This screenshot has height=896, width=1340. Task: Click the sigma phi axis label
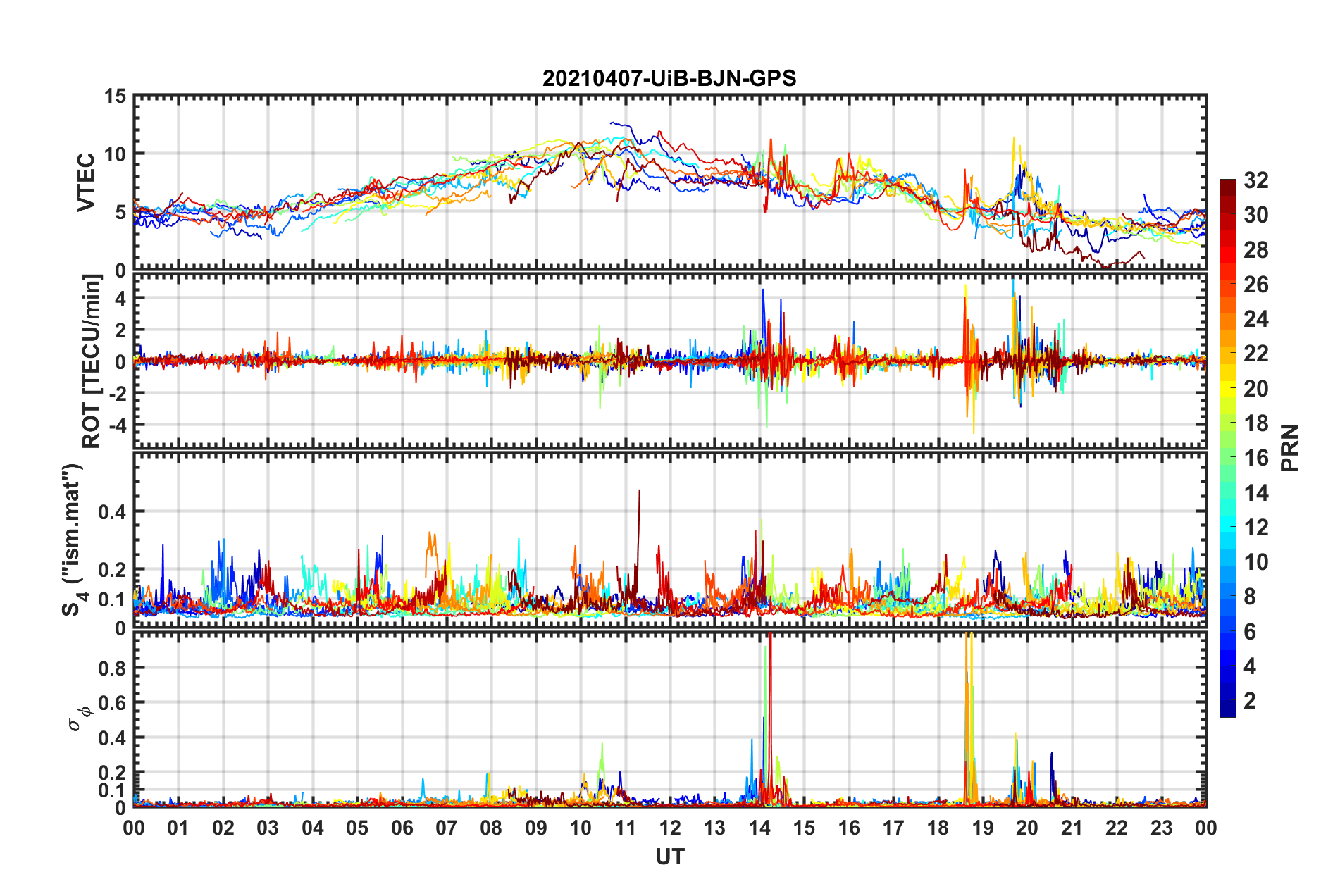[79, 719]
